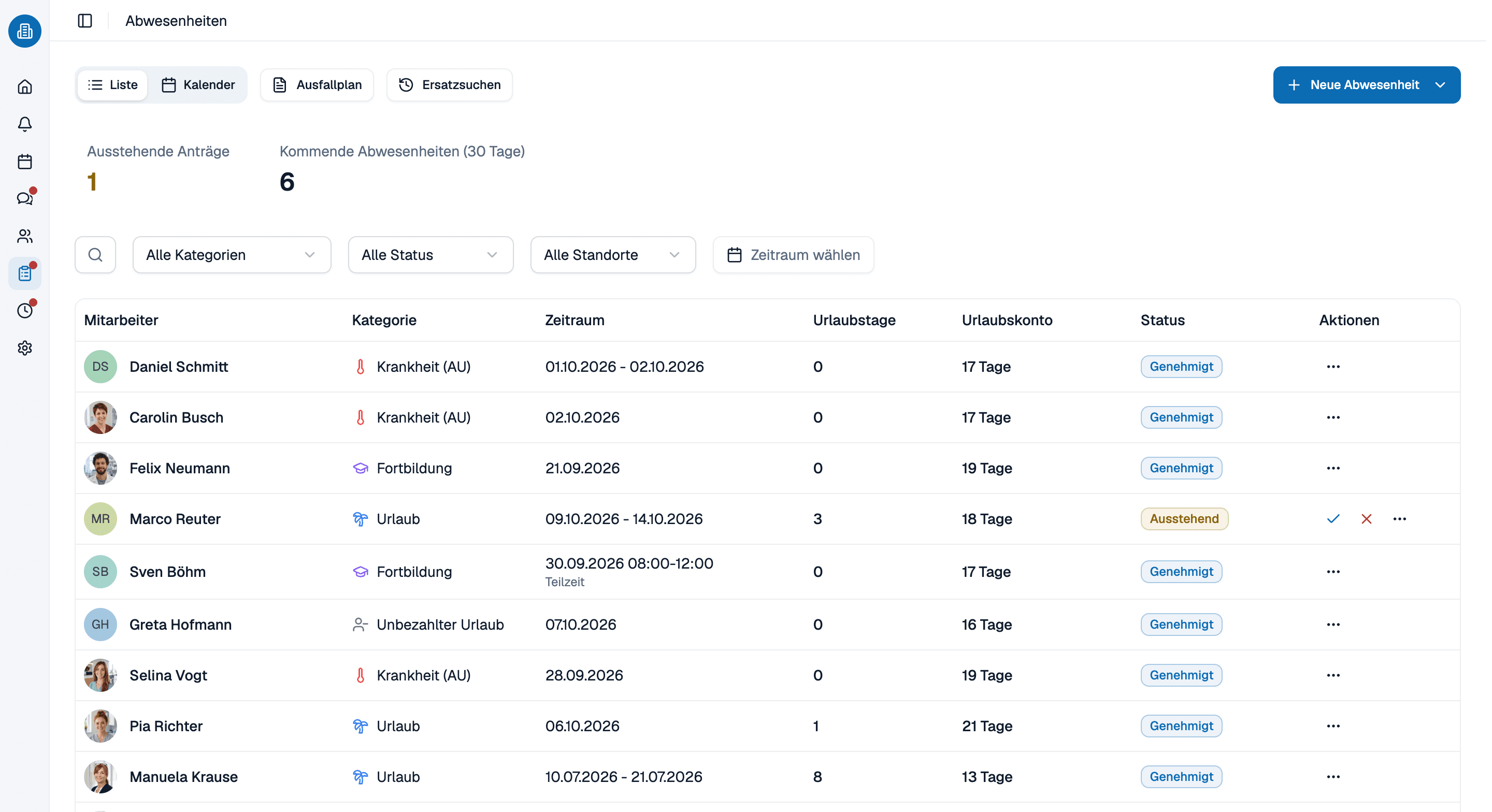The height and width of the screenshot is (812, 1492).
Task: Click Felix Neumann's avatar photo
Action: click(100, 469)
